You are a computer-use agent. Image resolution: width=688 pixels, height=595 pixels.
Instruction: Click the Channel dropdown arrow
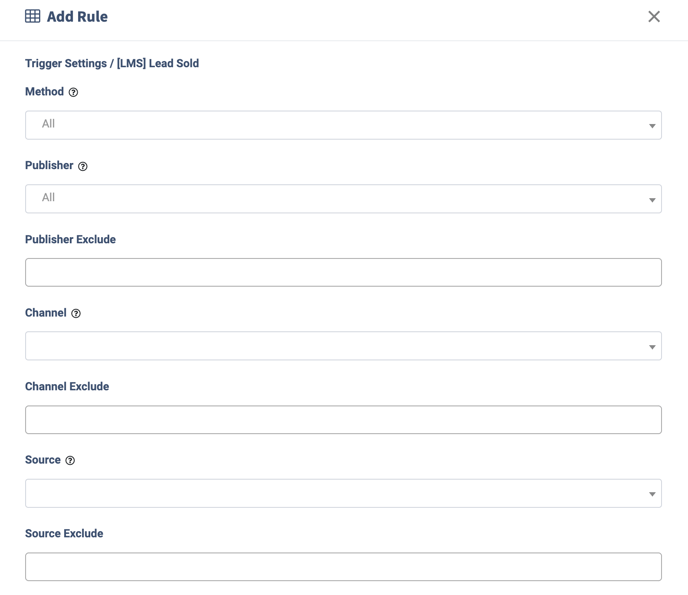tap(652, 347)
